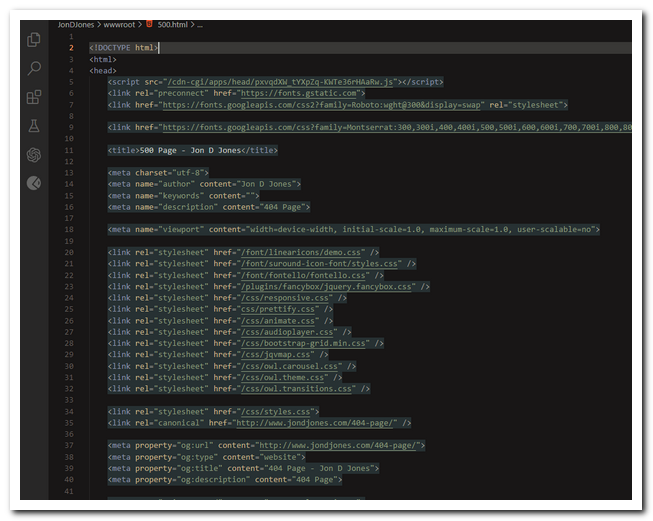This screenshot has height=521, width=653.
Task: Click the <head> tag line
Action: coord(103,71)
